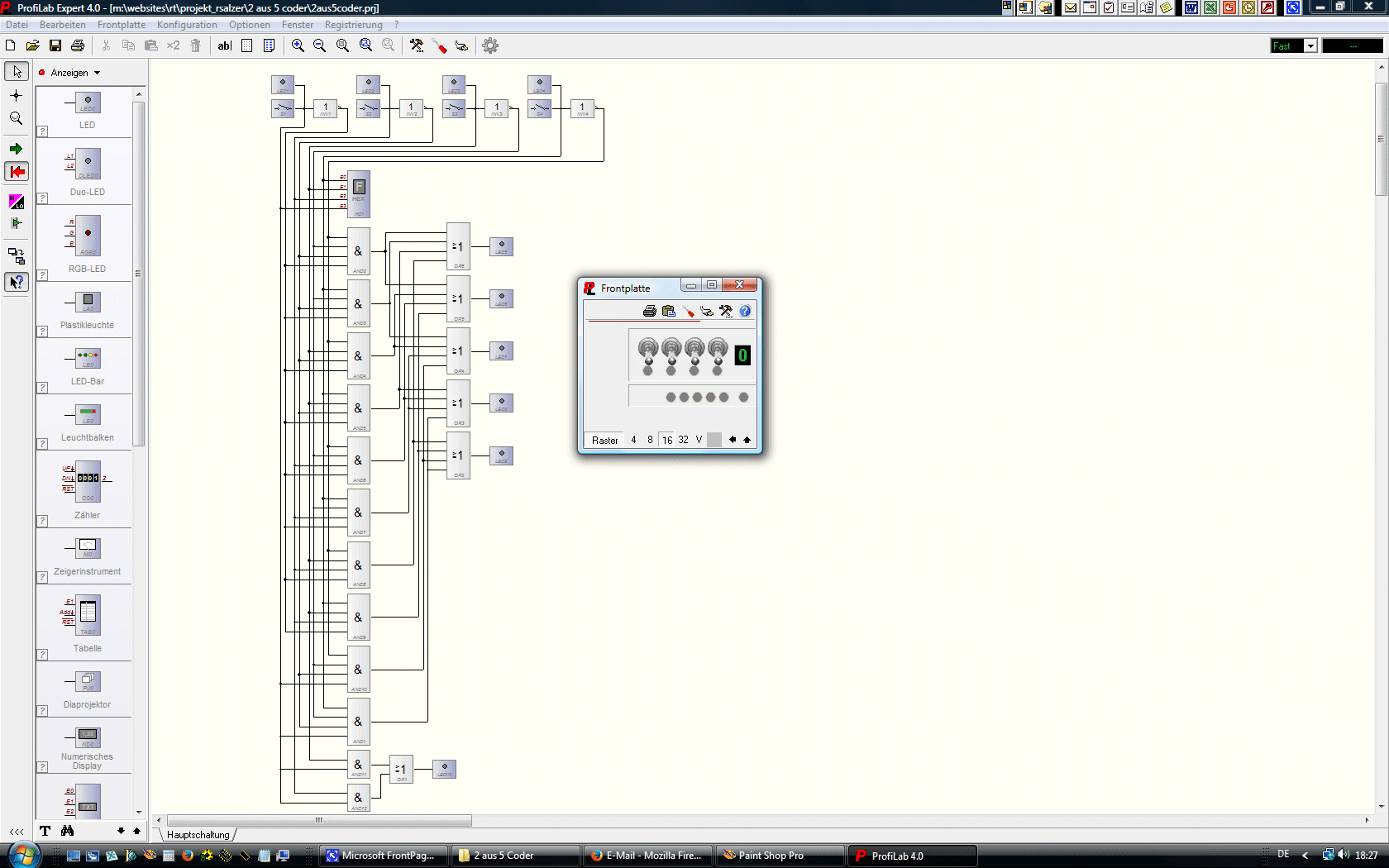Click the component palette vertical scrollbar

[x=138, y=273]
